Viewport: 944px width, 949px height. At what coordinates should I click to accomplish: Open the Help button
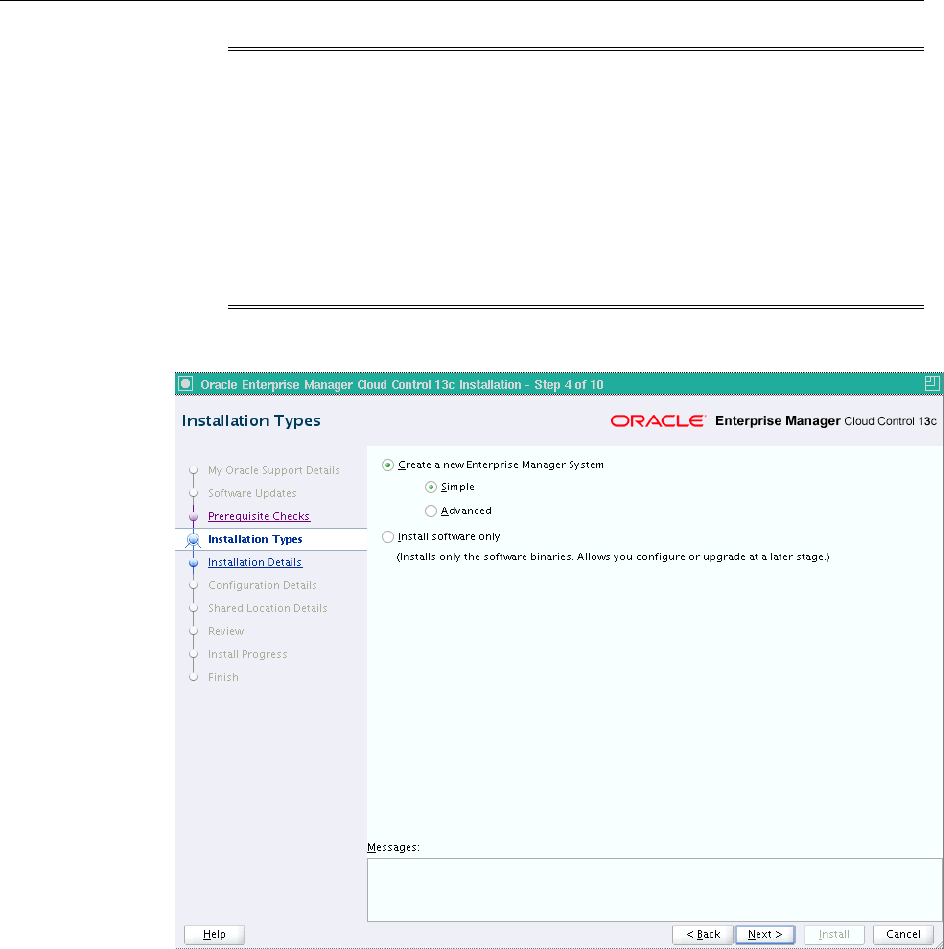214,934
